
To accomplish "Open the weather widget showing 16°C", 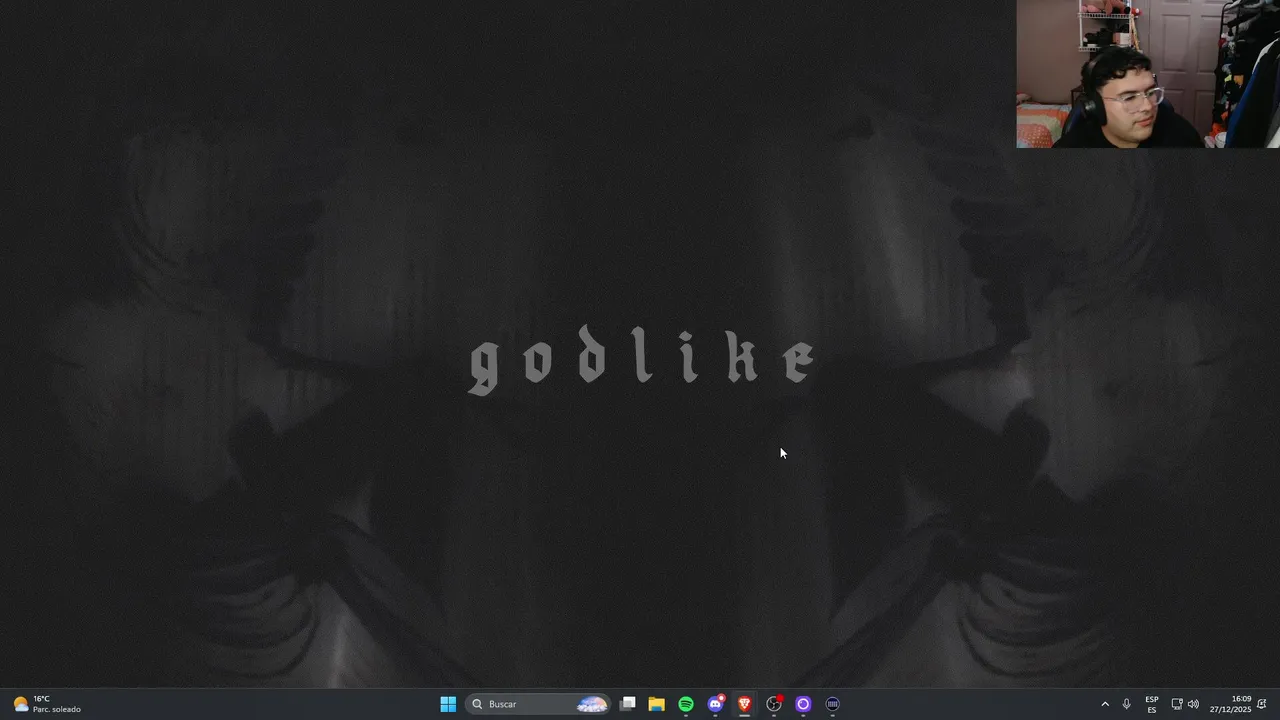I will pyautogui.click(x=47, y=704).
